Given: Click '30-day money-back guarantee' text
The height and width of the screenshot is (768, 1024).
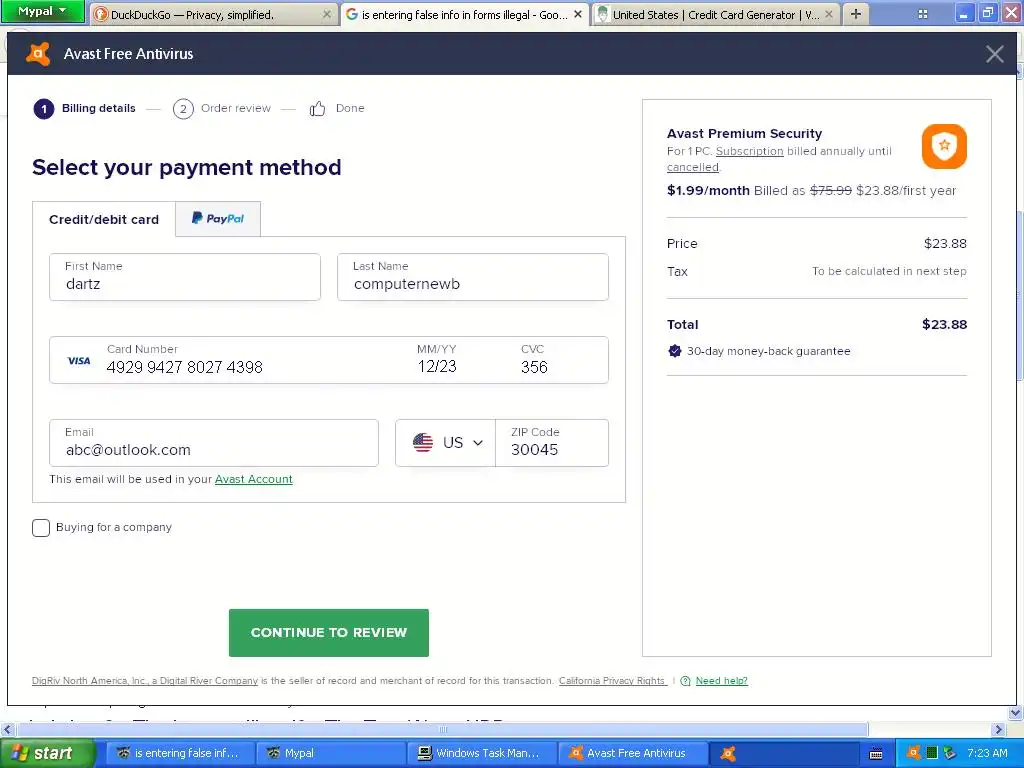Looking at the screenshot, I should click(769, 351).
